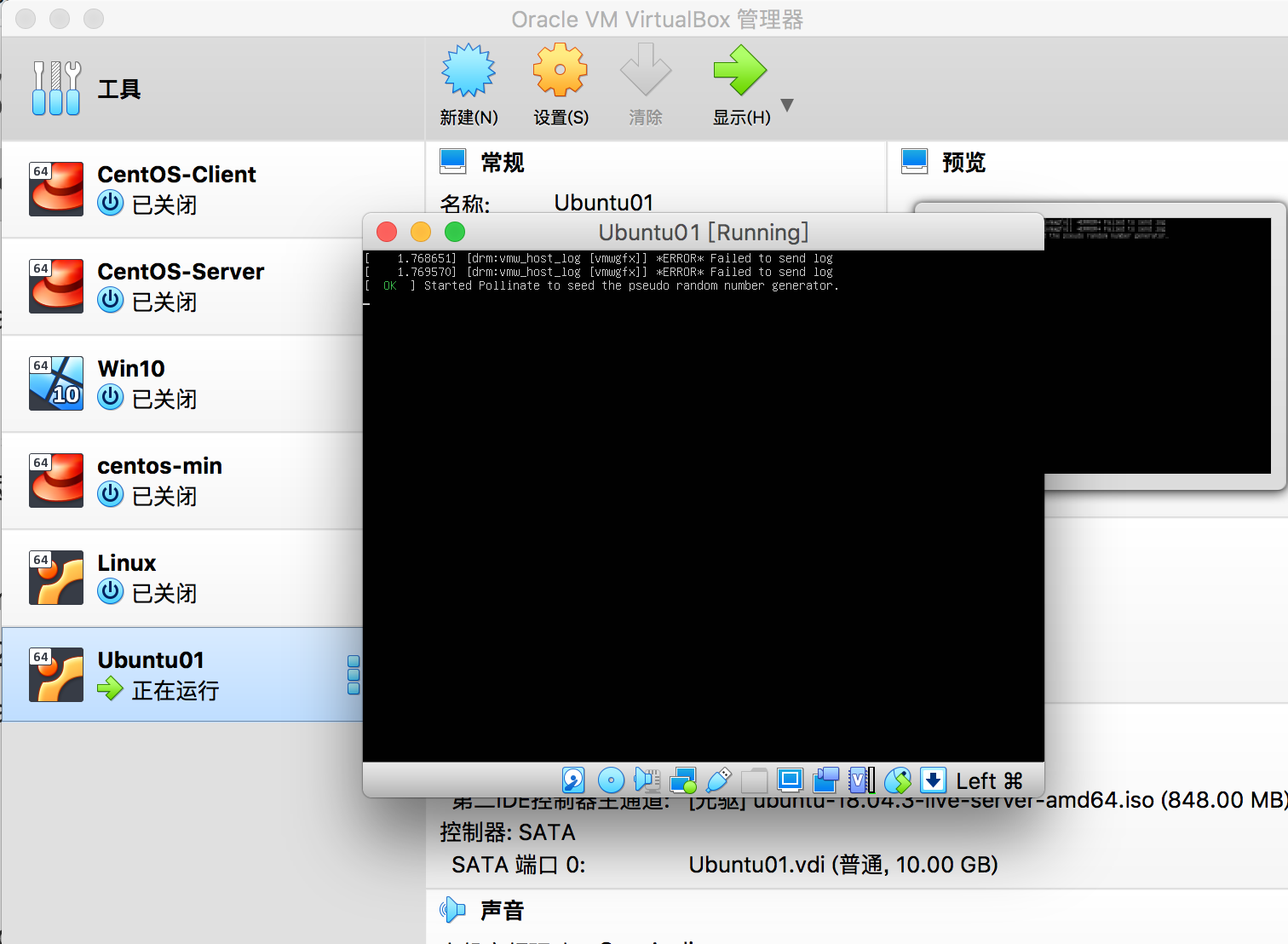Click the Discard (清除) toolbar icon
1288x944 pixels.
point(646,70)
